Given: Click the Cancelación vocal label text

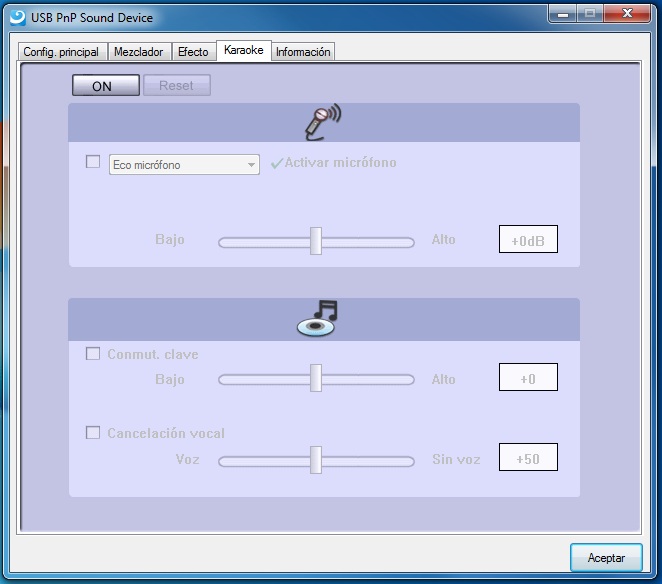Looking at the screenshot, I should (166, 433).
